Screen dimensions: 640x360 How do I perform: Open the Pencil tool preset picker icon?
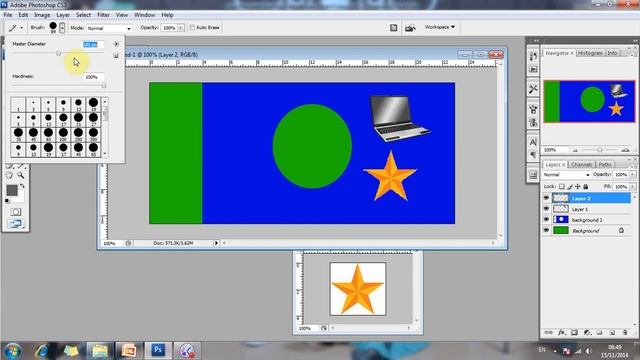coord(15,28)
